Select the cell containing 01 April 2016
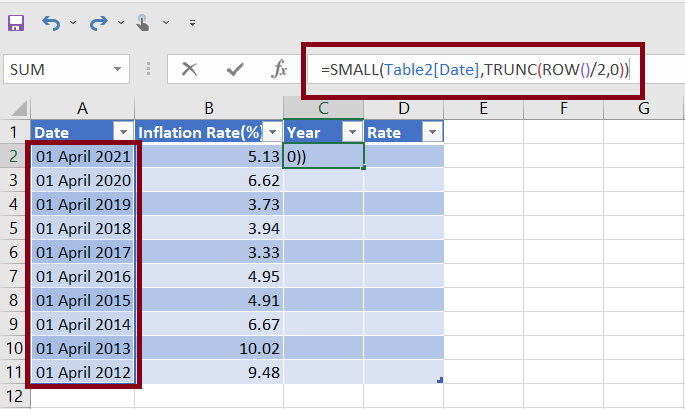Screen dimensions: 685x409 83,276
